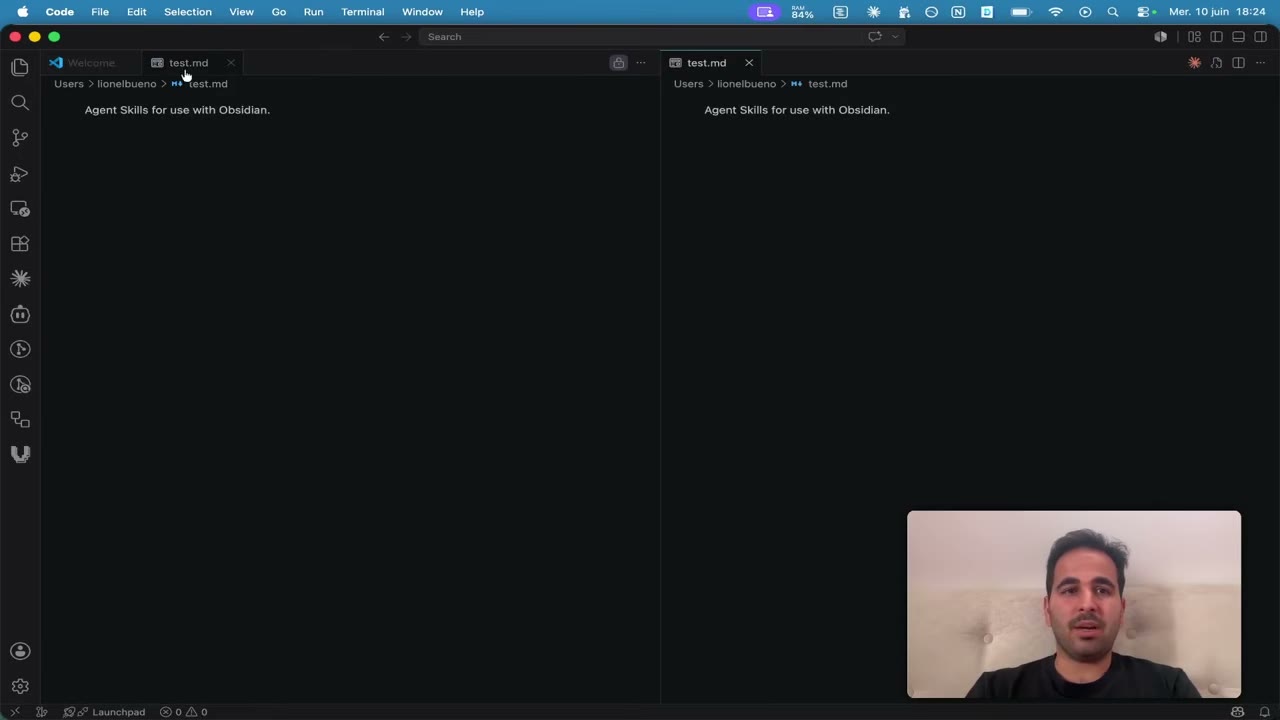Open the Selection menu
The image size is (1280, 720).
188,12
